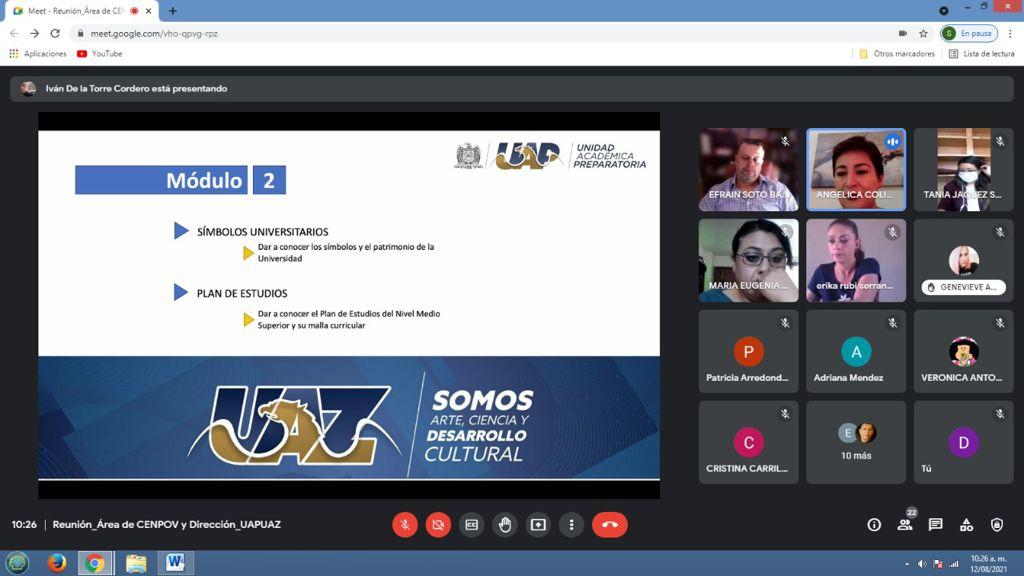Hang up with the red leave call button
Screen dimensions: 1024x576
click(610, 524)
